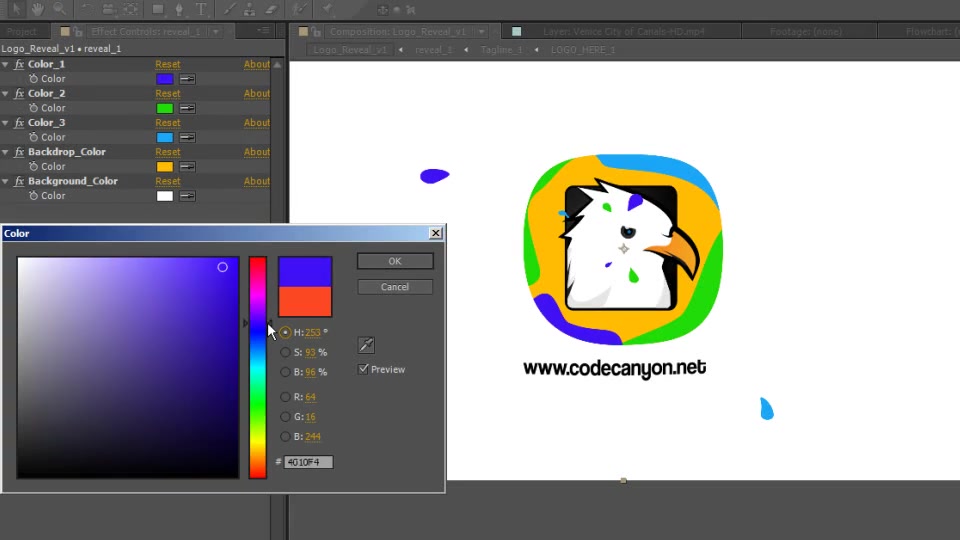This screenshot has width=960, height=540.
Task: Toggle the fx switch on Backdrop_Color
Action: tap(19, 152)
